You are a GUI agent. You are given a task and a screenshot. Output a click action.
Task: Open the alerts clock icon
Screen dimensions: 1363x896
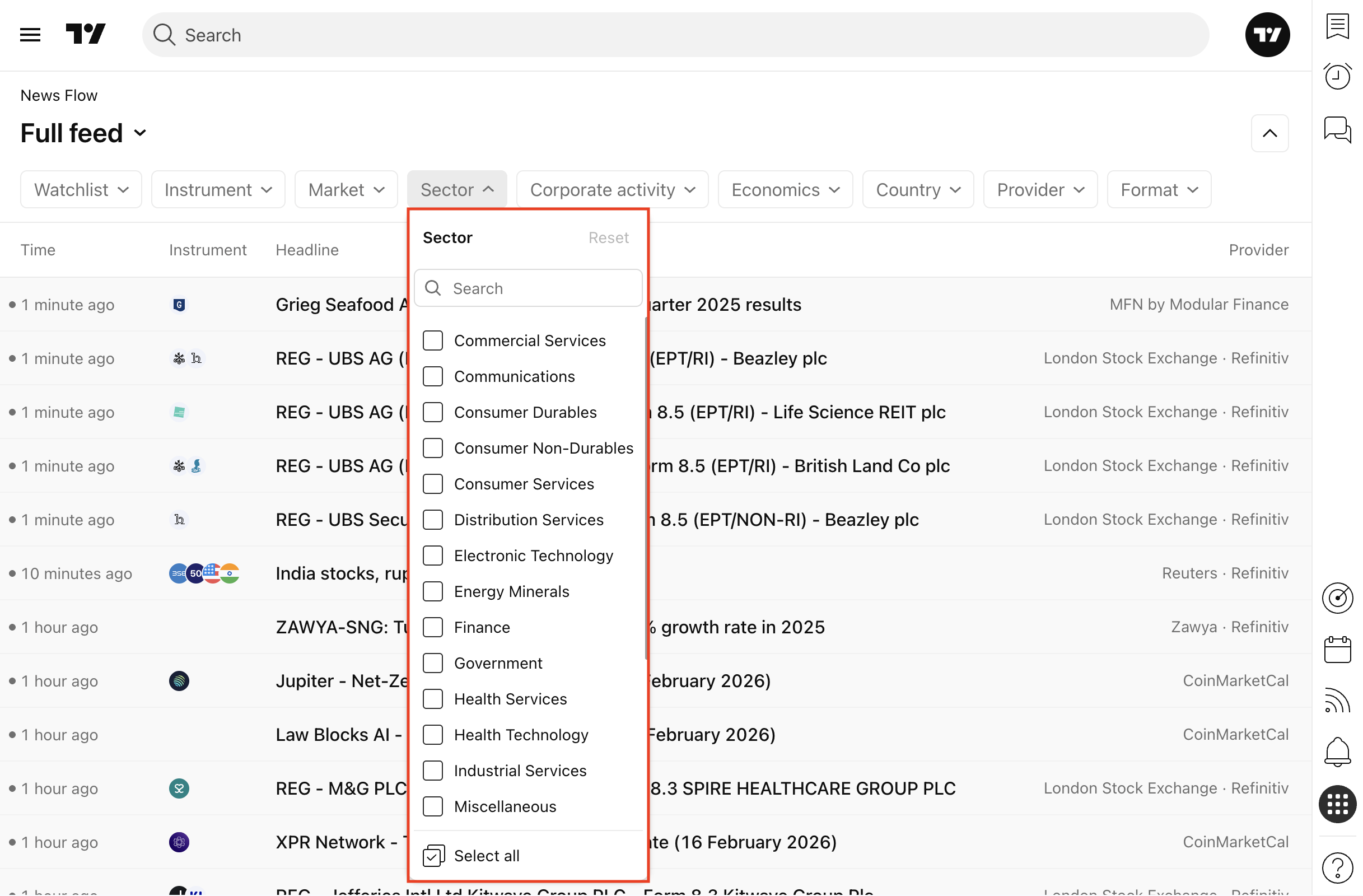click(x=1337, y=76)
